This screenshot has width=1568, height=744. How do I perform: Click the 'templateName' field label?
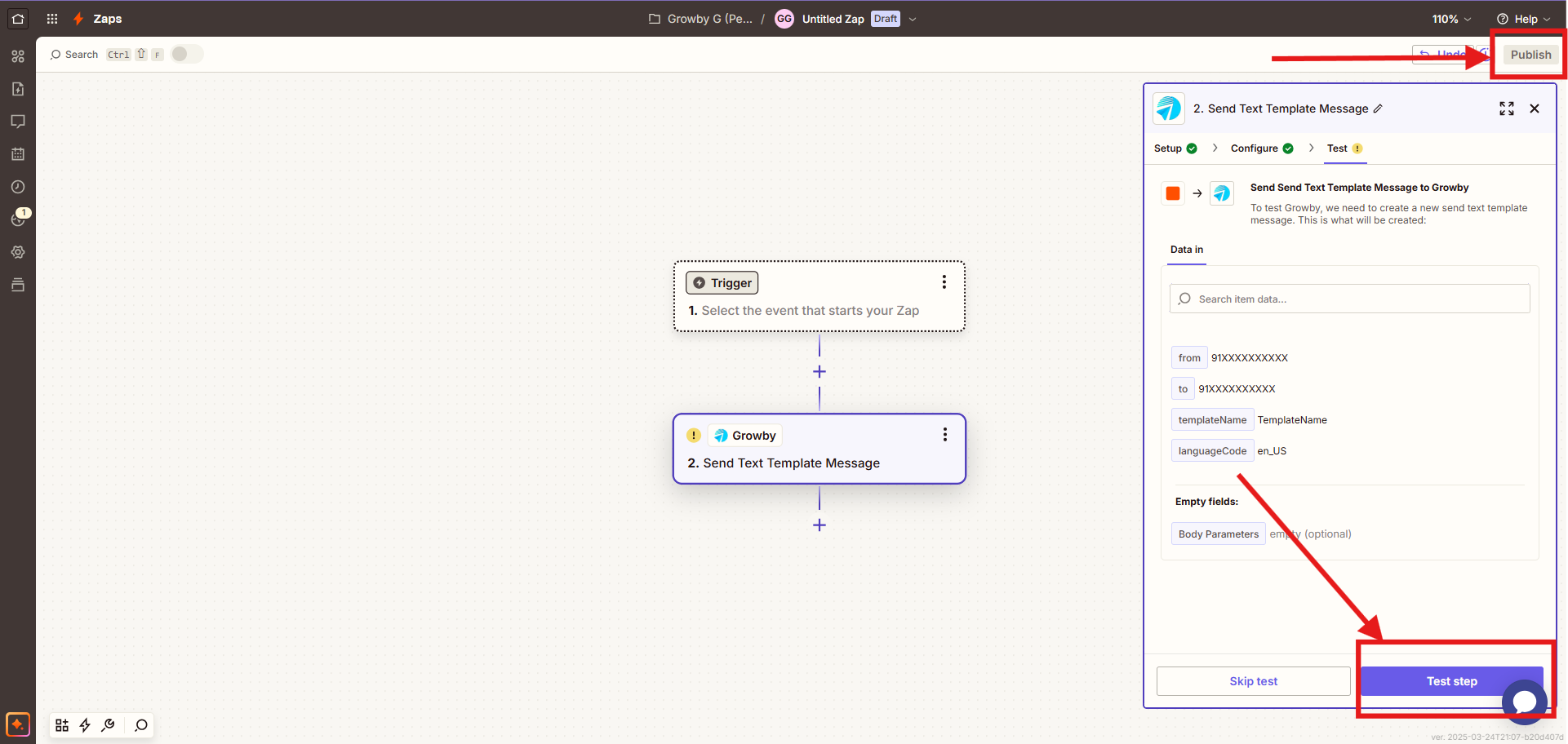click(1212, 419)
